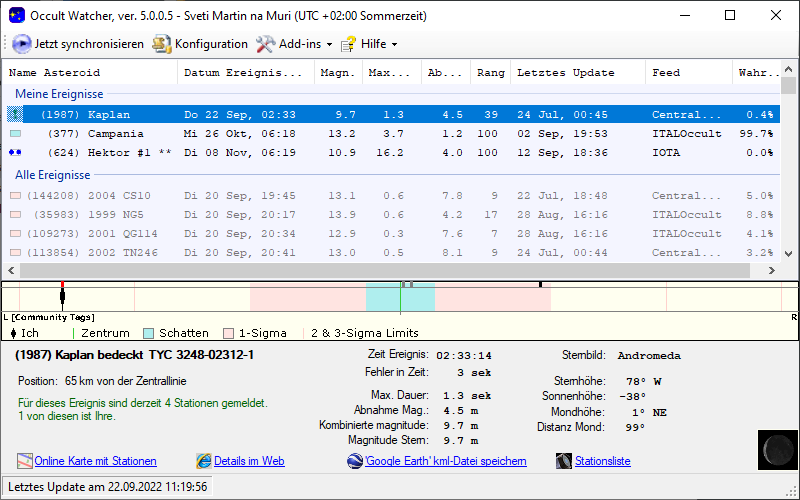The width and height of the screenshot is (800, 500).
Task: Sort by Datum Ereignis column header
Action: pos(242,73)
